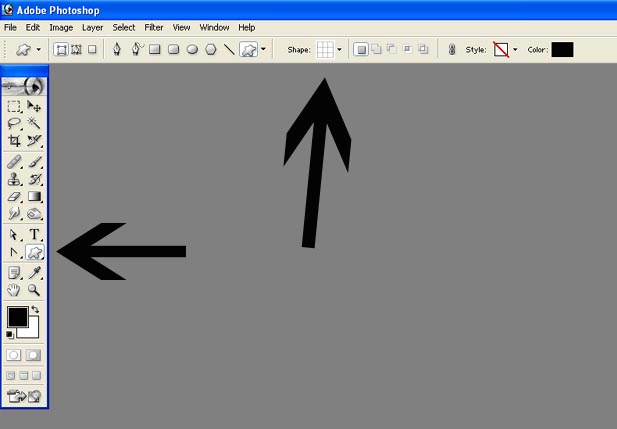Enable Fill Pixels mode
This screenshot has width=617, height=429.
click(x=92, y=49)
